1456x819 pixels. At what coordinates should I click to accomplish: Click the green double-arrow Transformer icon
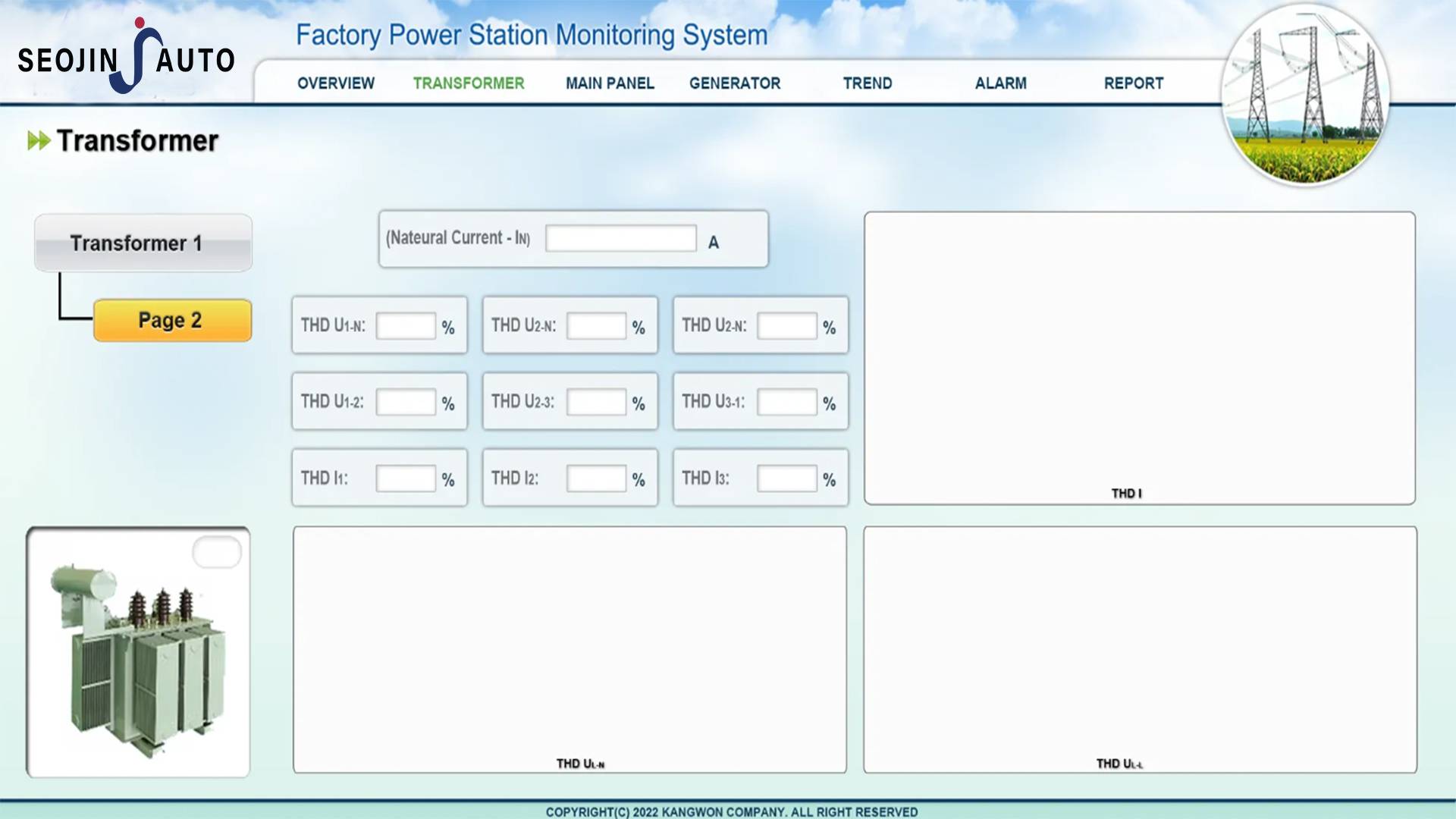(x=39, y=141)
